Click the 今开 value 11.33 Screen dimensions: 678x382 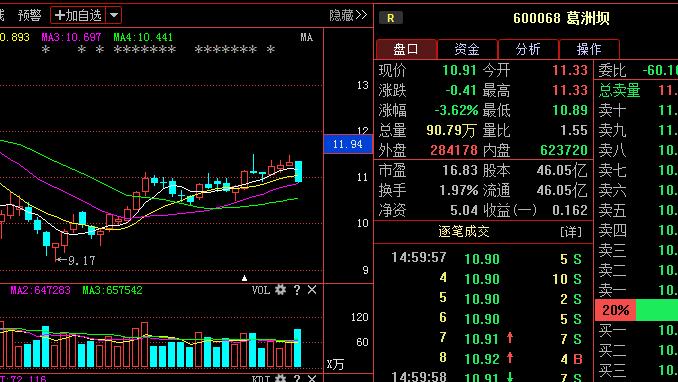[570, 70]
